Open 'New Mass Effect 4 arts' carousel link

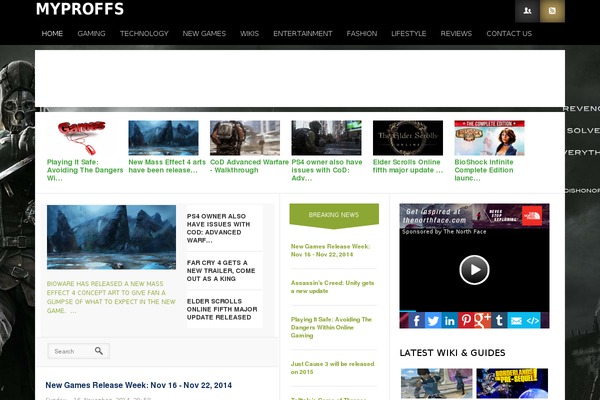(167, 166)
